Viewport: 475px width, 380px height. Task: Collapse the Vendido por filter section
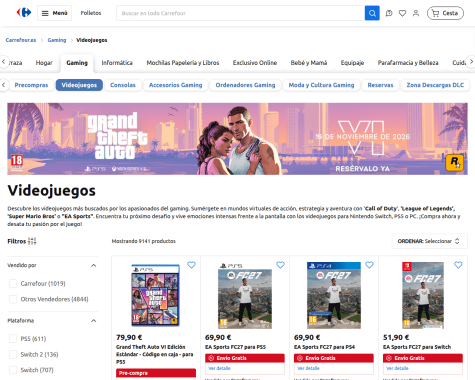click(x=94, y=265)
